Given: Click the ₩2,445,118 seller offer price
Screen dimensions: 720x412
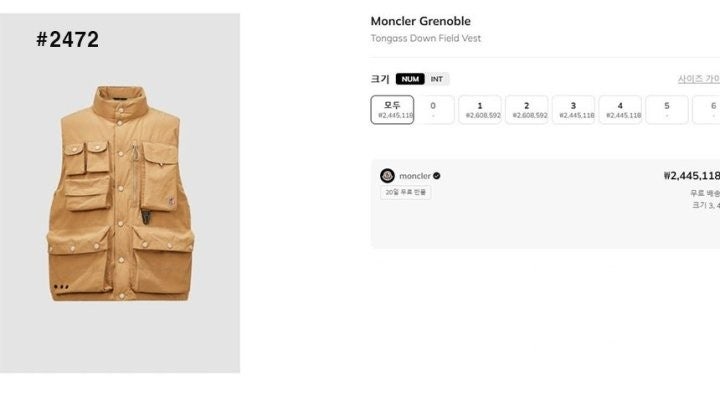Looking at the screenshot, I should coord(692,175).
